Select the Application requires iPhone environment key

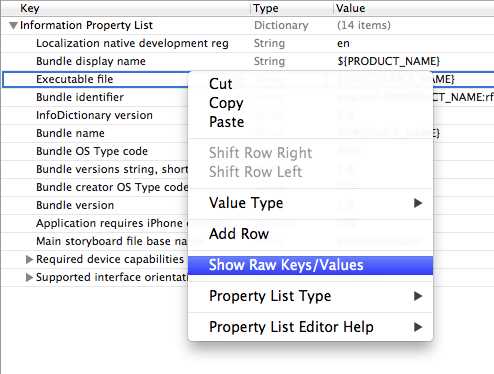(x=112, y=223)
